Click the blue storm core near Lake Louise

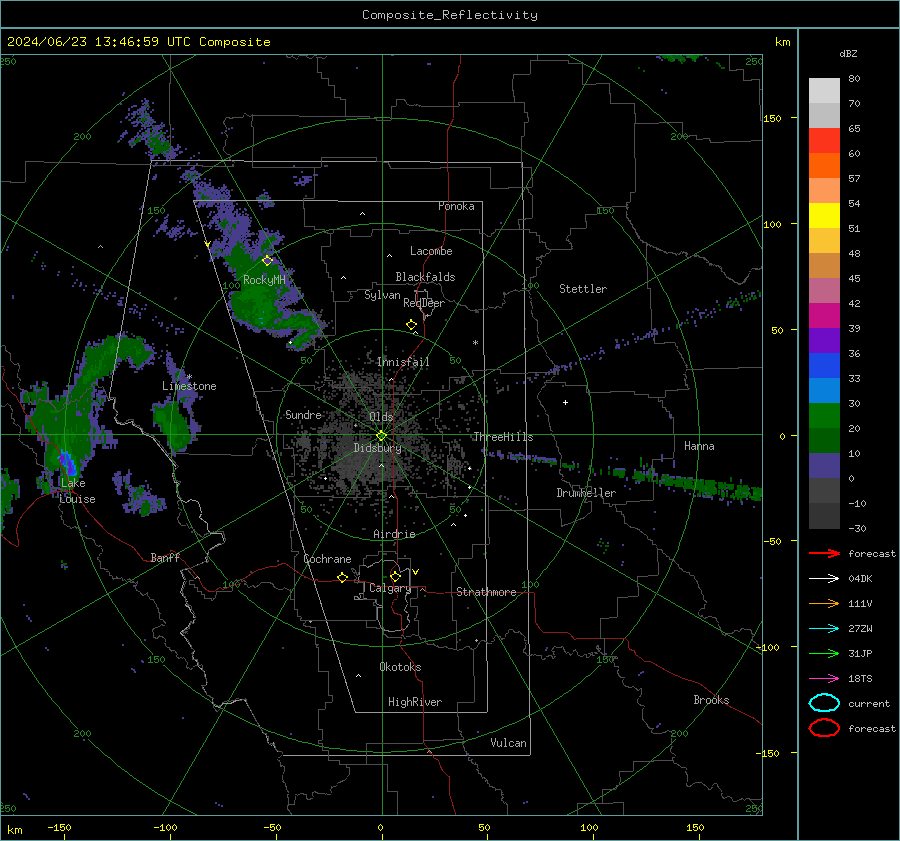tap(67, 463)
